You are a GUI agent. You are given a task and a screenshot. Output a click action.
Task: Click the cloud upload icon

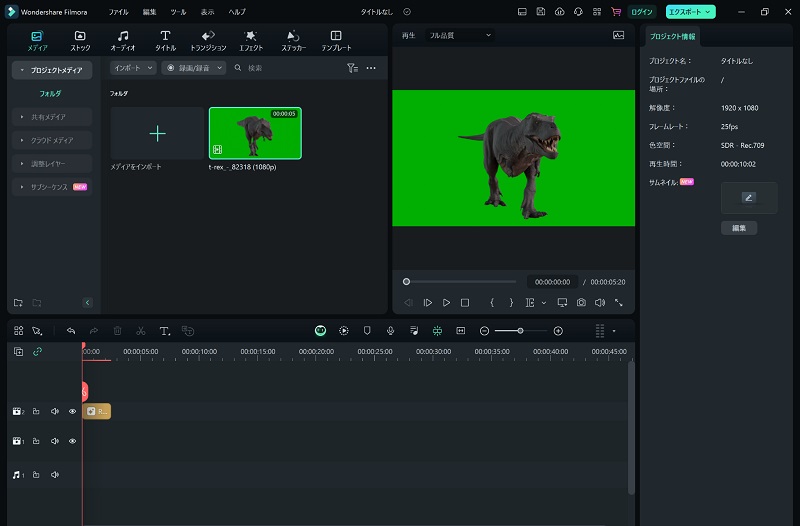560,12
